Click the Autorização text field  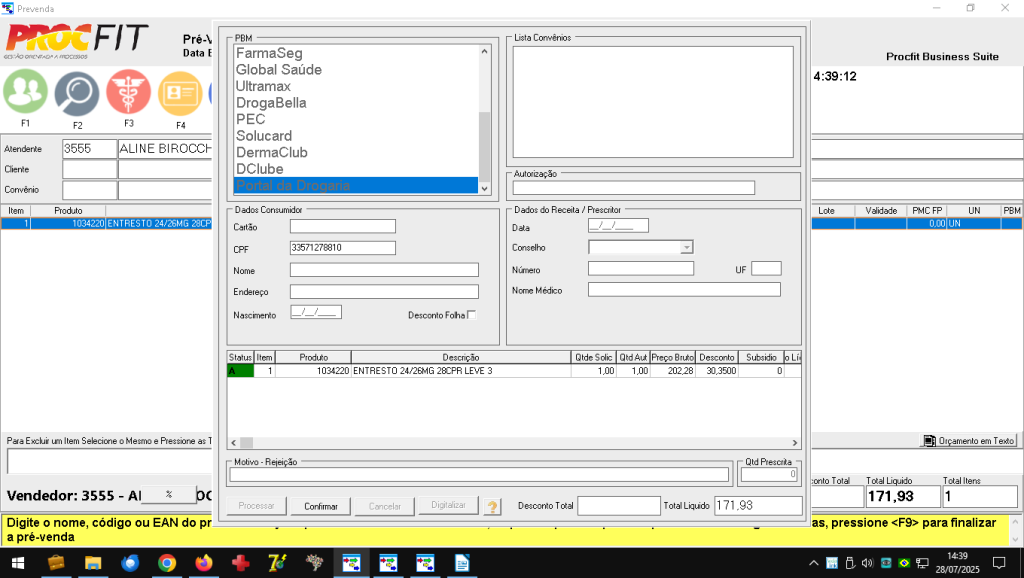[633, 187]
